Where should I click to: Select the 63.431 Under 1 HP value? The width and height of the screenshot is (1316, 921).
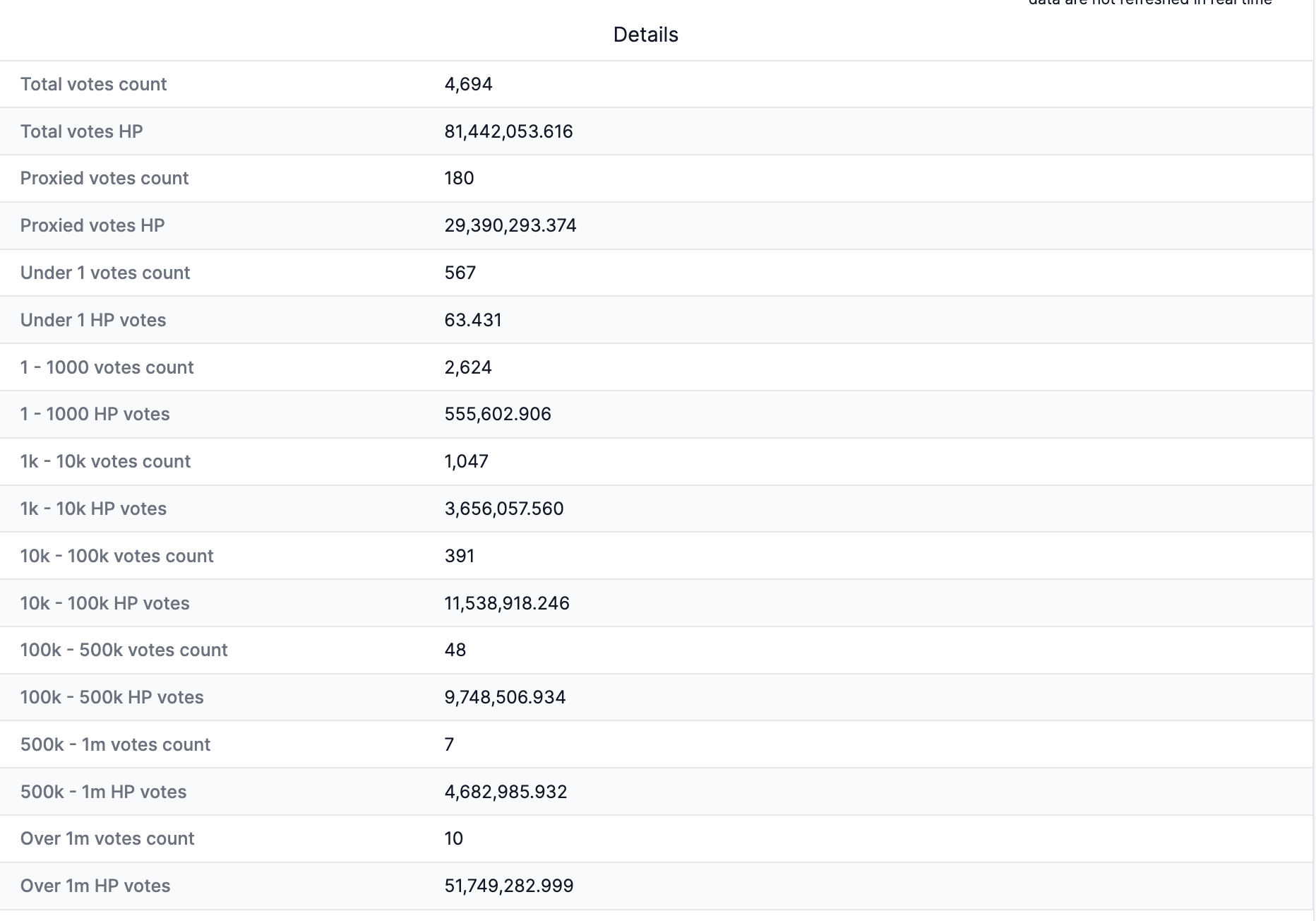(x=473, y=320)
